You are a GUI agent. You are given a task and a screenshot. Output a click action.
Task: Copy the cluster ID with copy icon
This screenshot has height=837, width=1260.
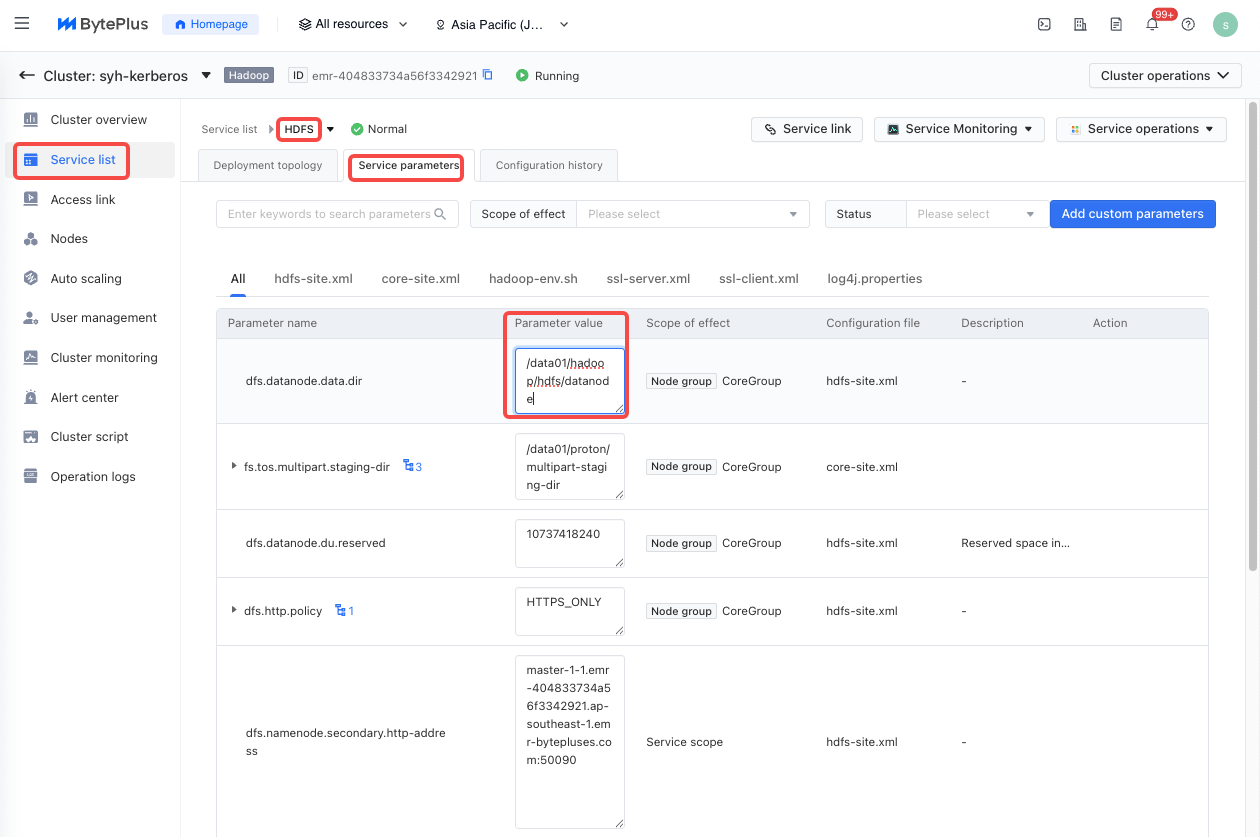(x=488, y=75)
